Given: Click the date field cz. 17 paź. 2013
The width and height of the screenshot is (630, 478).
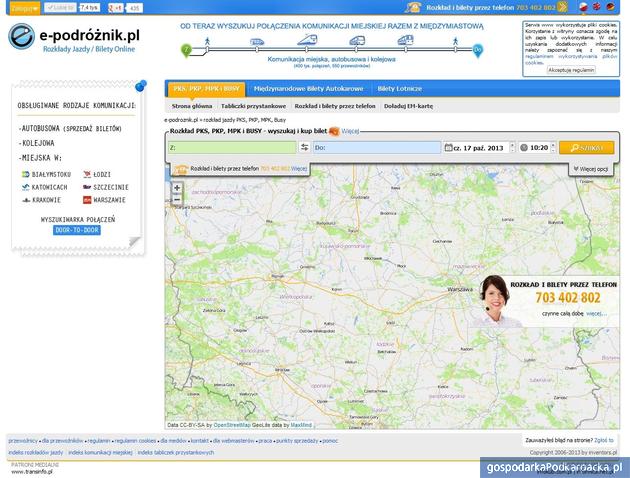Looking at the screenshot, I should pyautogui.click(x=478, y=148).
